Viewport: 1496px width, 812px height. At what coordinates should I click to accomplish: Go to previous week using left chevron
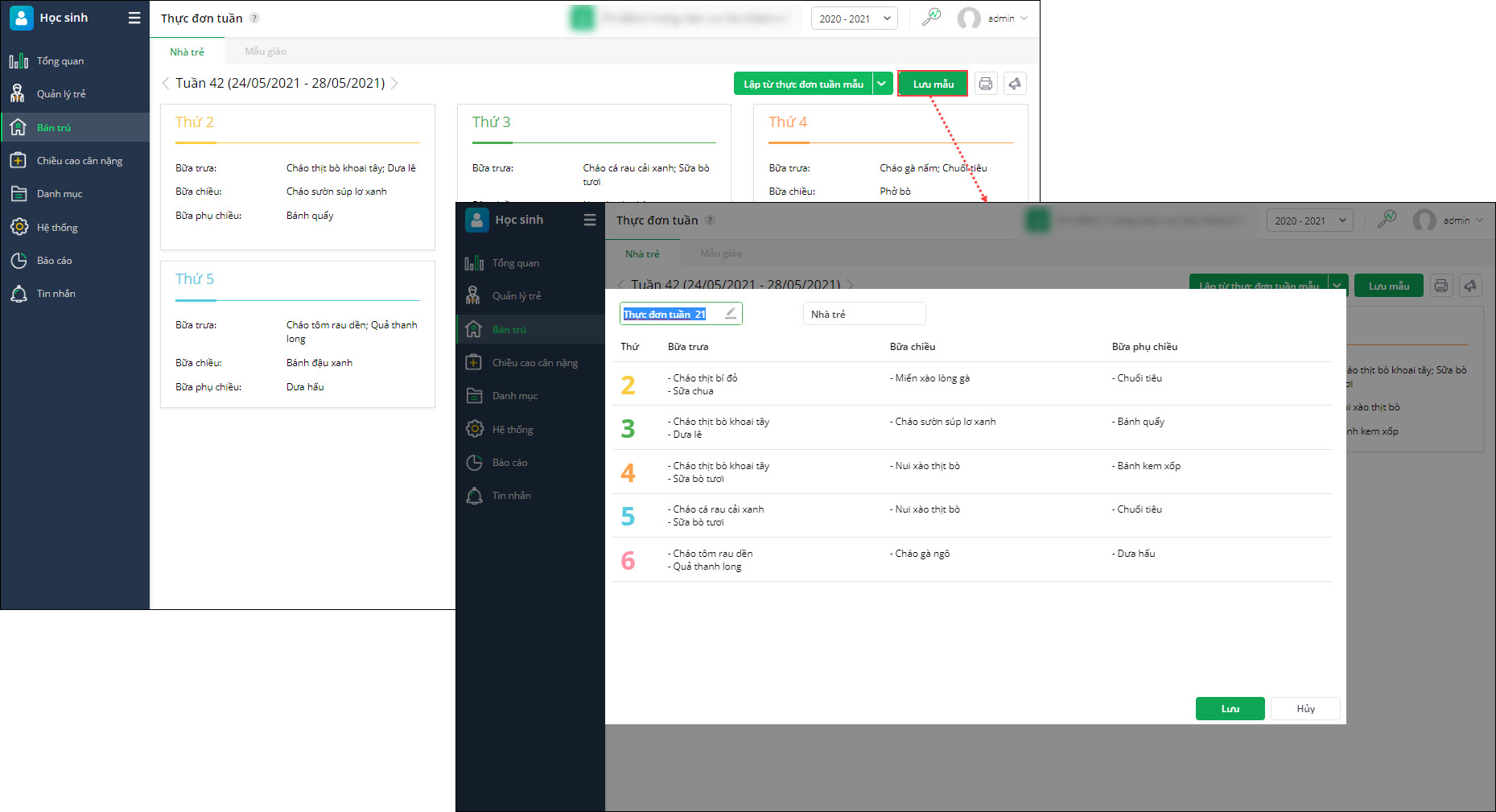(166, 84)
